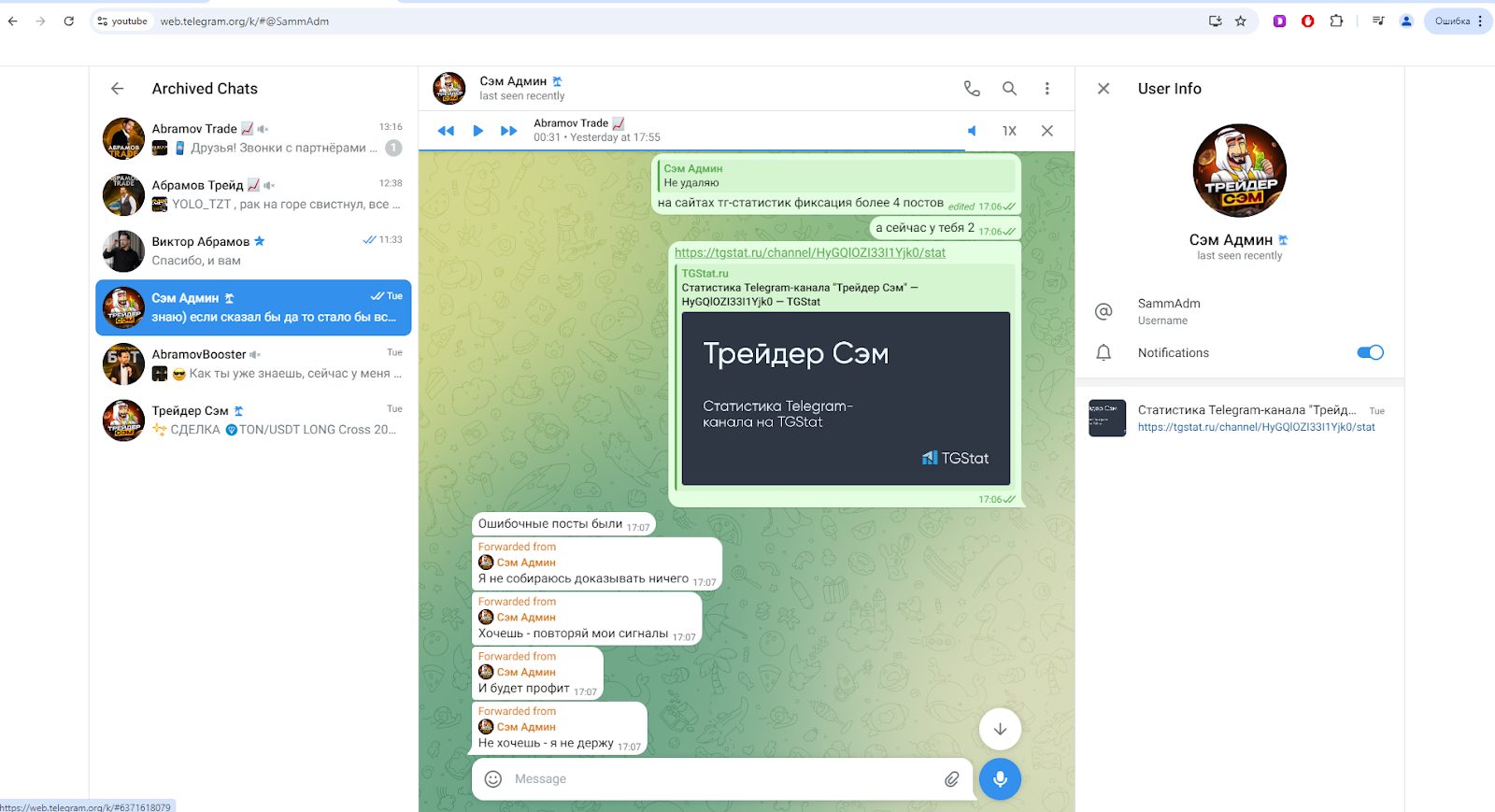Click shared link thumbnail in User Info
Screen dimensions: 1495x812
(1107, 419)
